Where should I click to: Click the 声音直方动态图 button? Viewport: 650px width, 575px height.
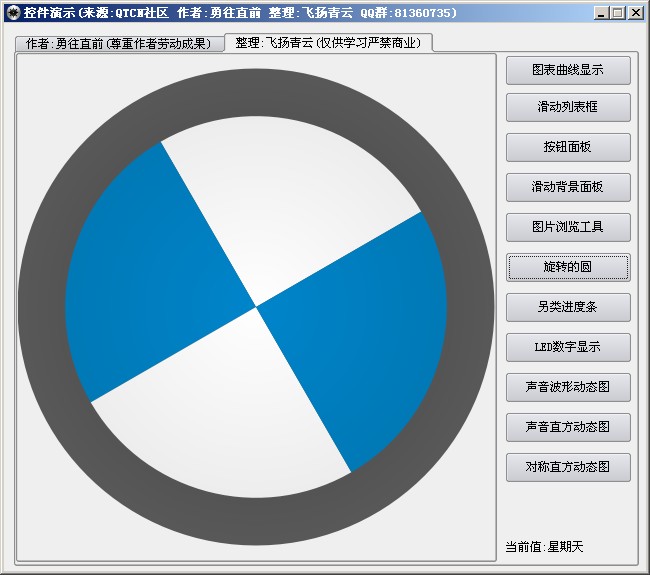(568, 427)
